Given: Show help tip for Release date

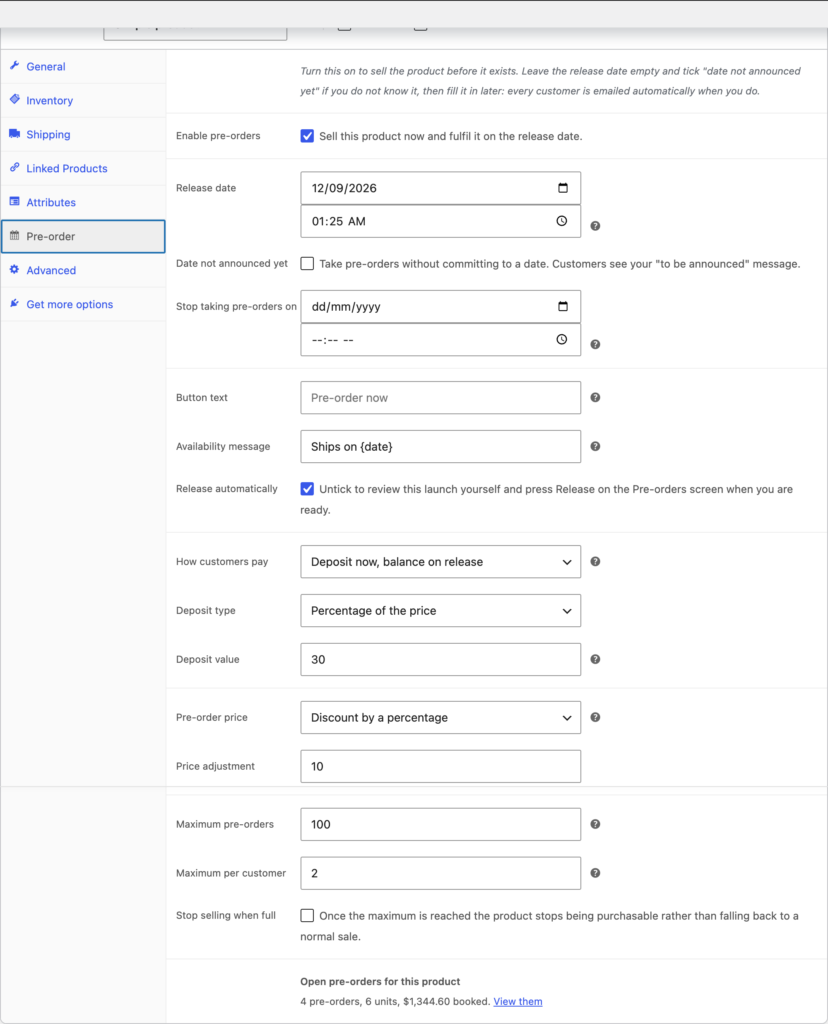Looking at the screenshot, I should (x=595, y=226).
